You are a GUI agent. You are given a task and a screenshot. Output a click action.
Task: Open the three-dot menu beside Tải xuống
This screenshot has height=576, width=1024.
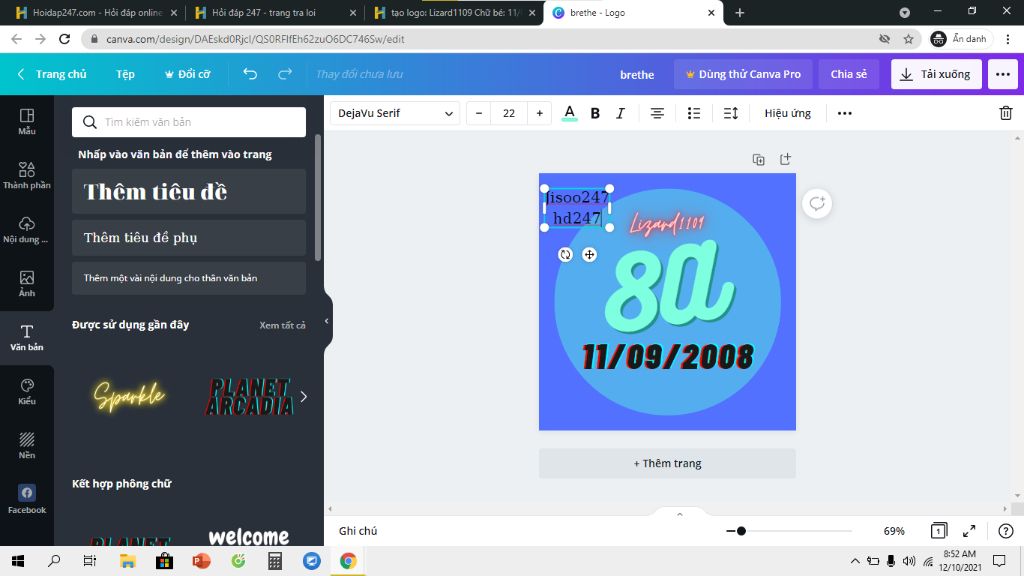point(1003,74)
